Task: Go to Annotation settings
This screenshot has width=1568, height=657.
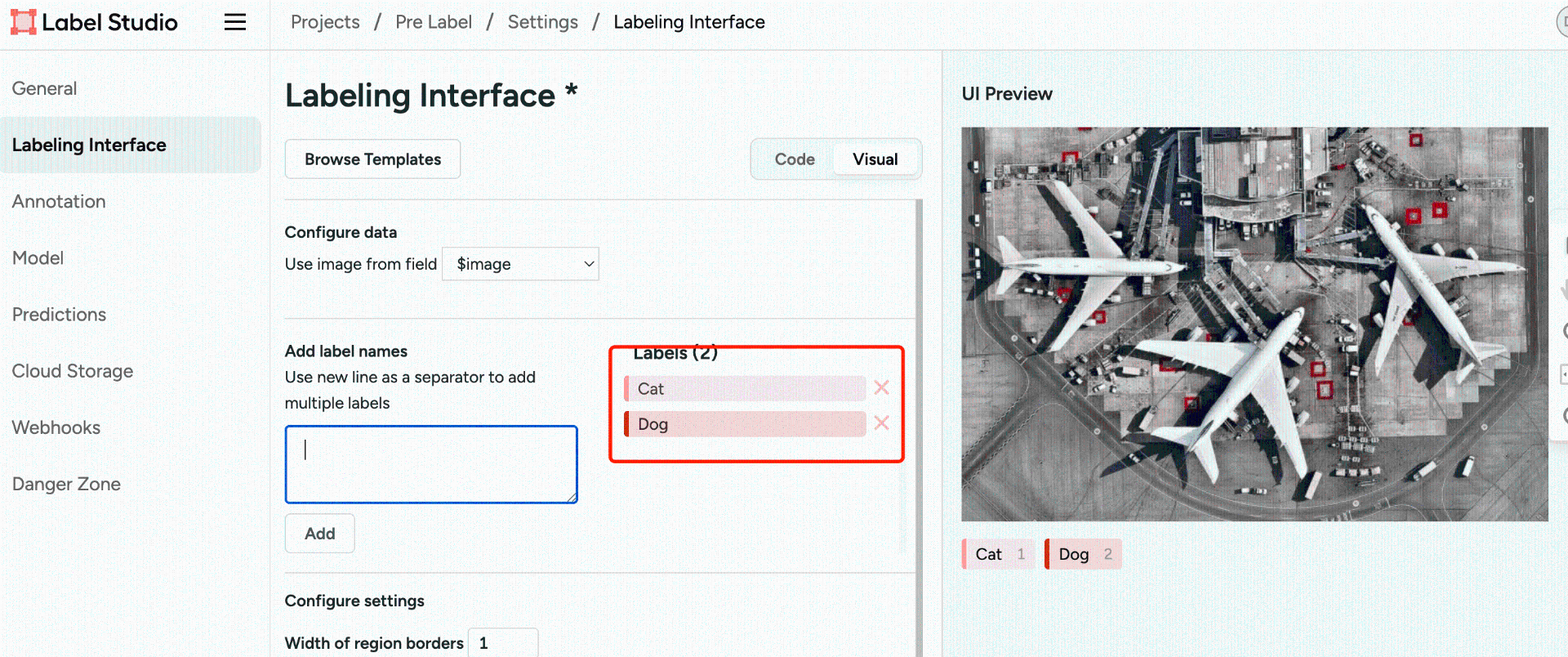Action: tap(59, 202)
